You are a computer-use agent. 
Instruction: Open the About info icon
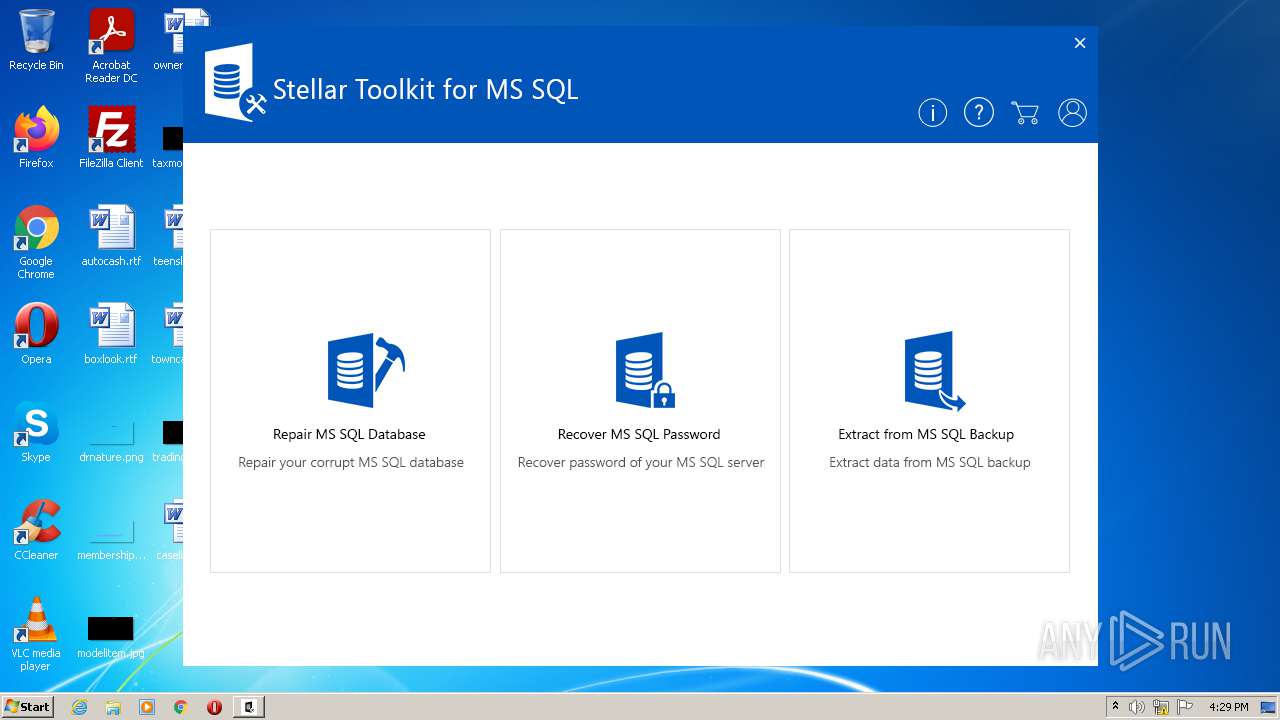932,113
